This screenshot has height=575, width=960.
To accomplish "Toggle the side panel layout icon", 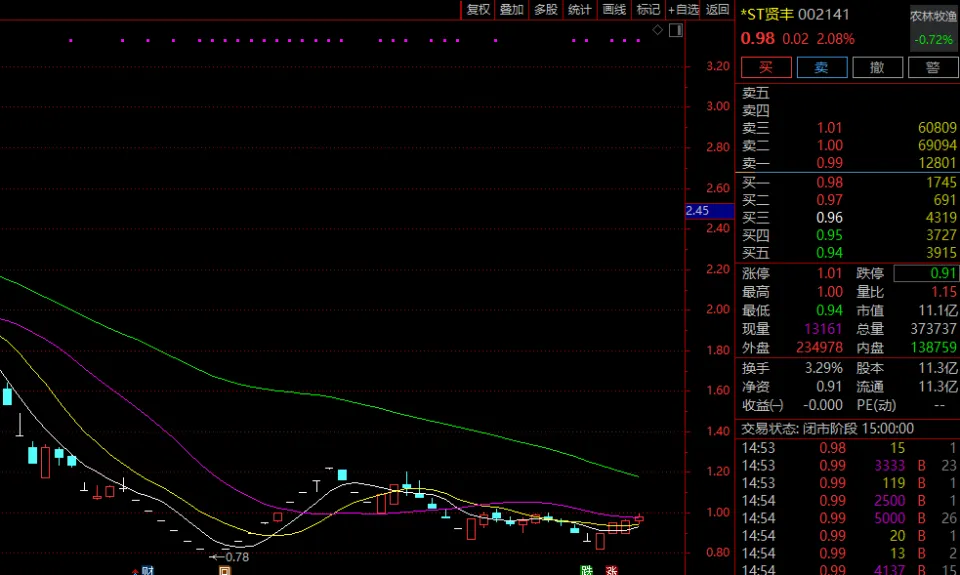I will 675,31.
